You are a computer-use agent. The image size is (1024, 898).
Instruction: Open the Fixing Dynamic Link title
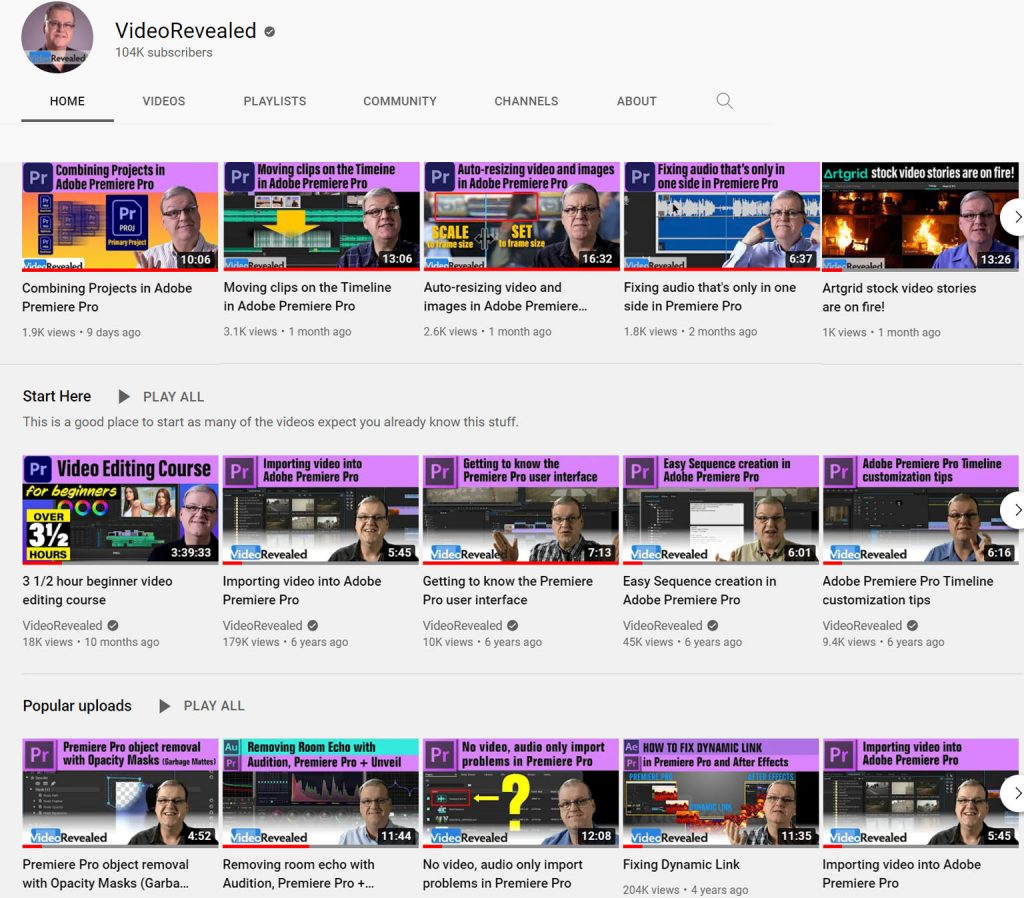click(681, 865)
